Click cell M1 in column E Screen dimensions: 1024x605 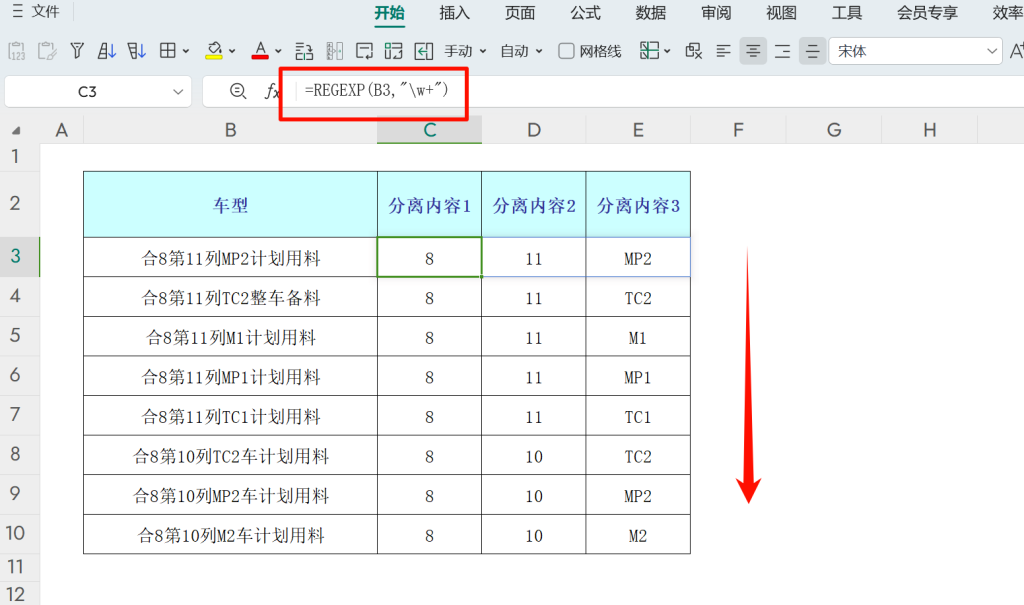(x=638, y=337)
